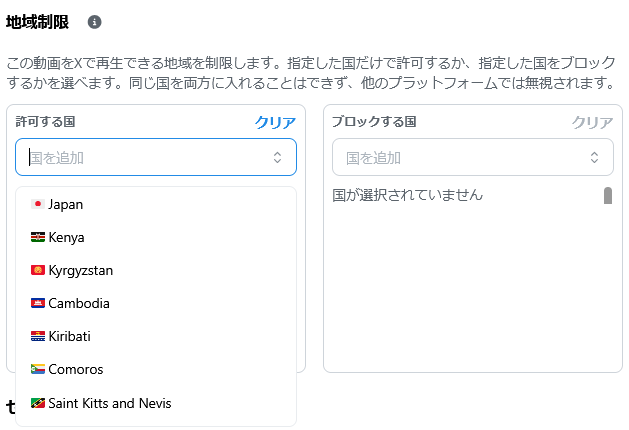This screenshot has height=430, width=629.
Task: Click the blocked countries list scrollbar thumb
Action: click(x=608, y=196)
